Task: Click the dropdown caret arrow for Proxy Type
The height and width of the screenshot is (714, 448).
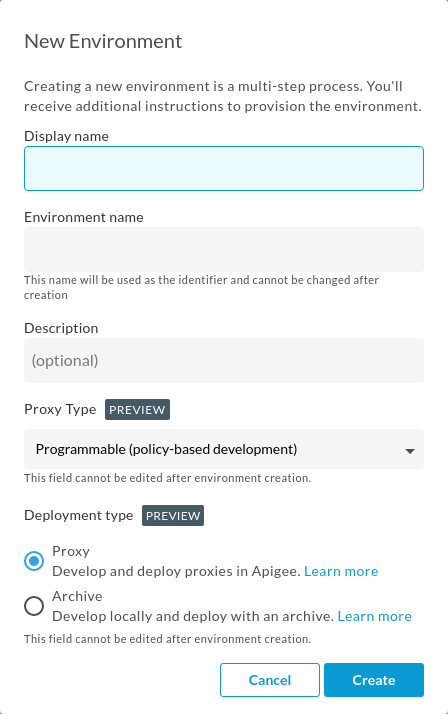Action: 410,451
